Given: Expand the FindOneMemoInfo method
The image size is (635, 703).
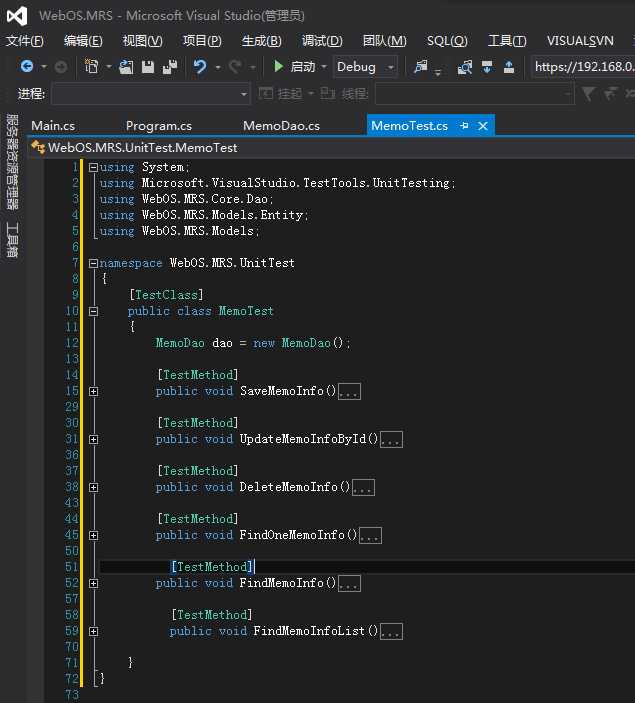Looking at the screenshot, I should click(x=93, y=535).
